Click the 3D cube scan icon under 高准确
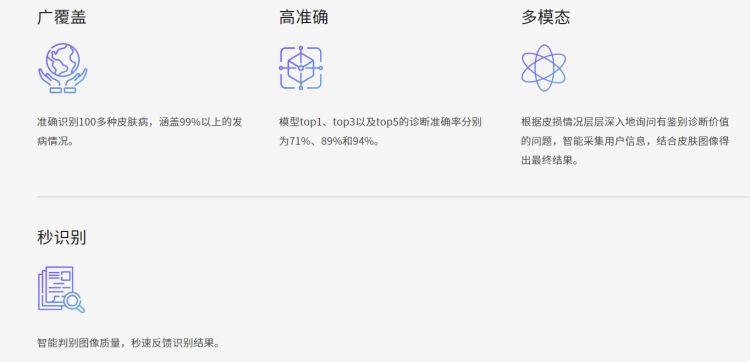The width and height of the screenshot is (750, 362). (301, 68)
